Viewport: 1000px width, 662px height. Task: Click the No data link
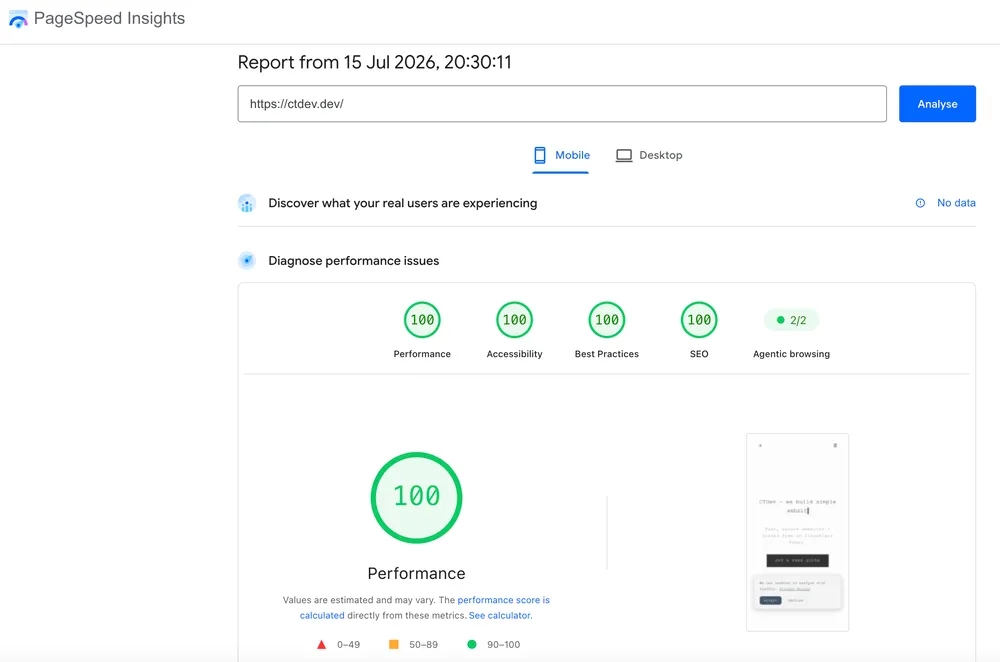coord(956,203)
